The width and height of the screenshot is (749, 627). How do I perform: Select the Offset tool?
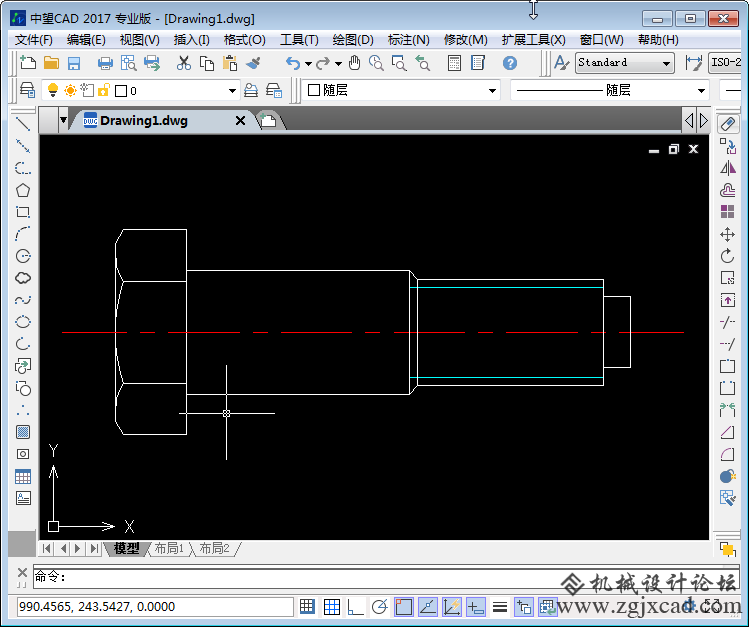[x=728, y=190]
